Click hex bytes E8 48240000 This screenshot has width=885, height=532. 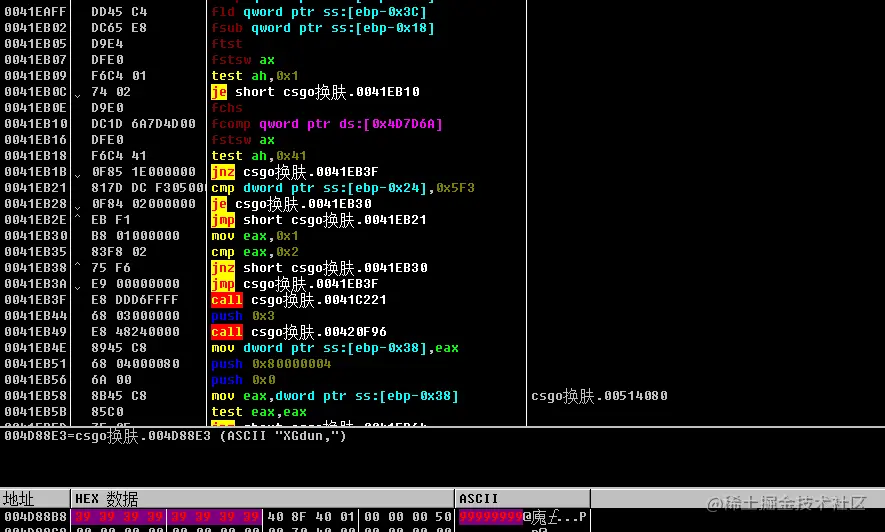tap(135, 332)
